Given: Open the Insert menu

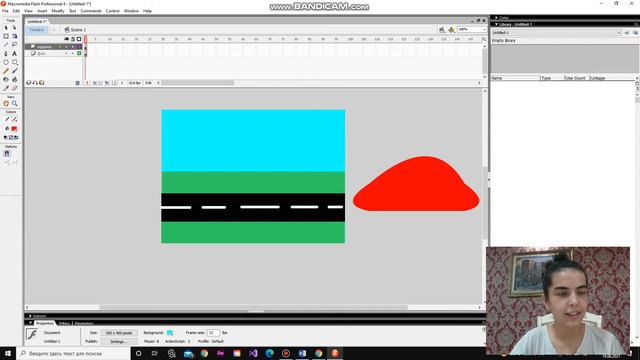Looking at the screenshot, I should [x=42, y=11].
